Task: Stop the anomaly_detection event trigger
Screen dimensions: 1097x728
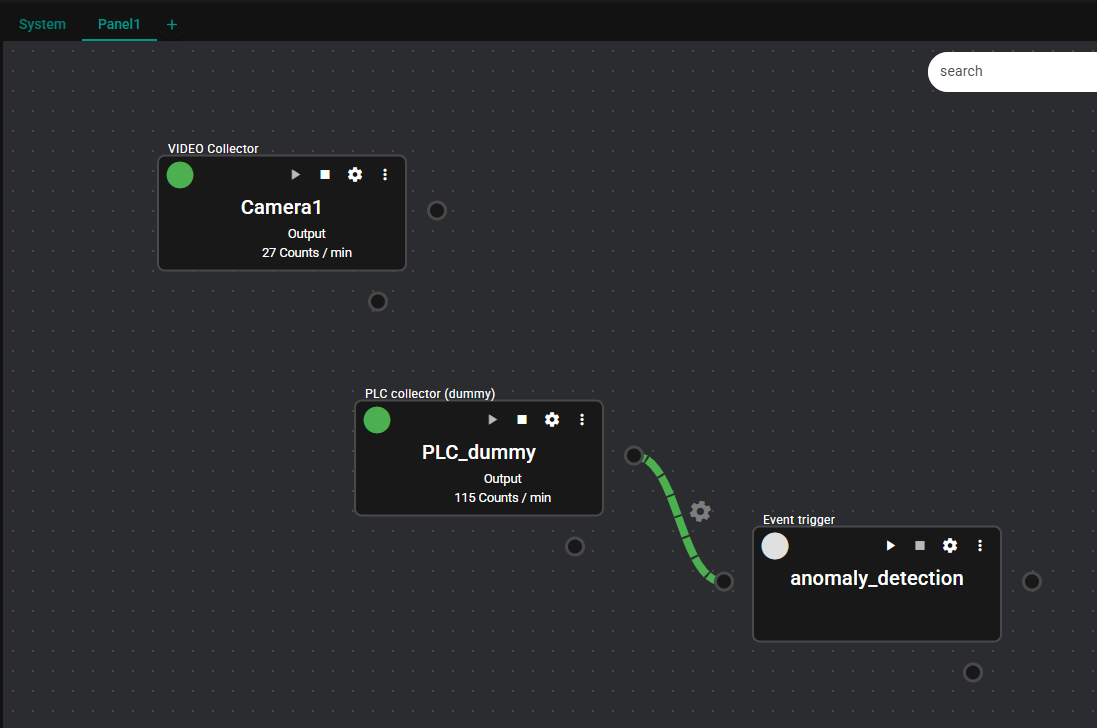Action: click(x=920, y=546)
